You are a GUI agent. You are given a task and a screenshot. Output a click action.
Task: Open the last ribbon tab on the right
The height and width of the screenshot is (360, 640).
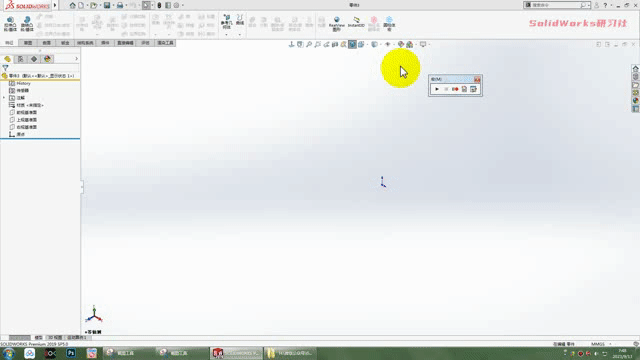(x=165, y=43)
